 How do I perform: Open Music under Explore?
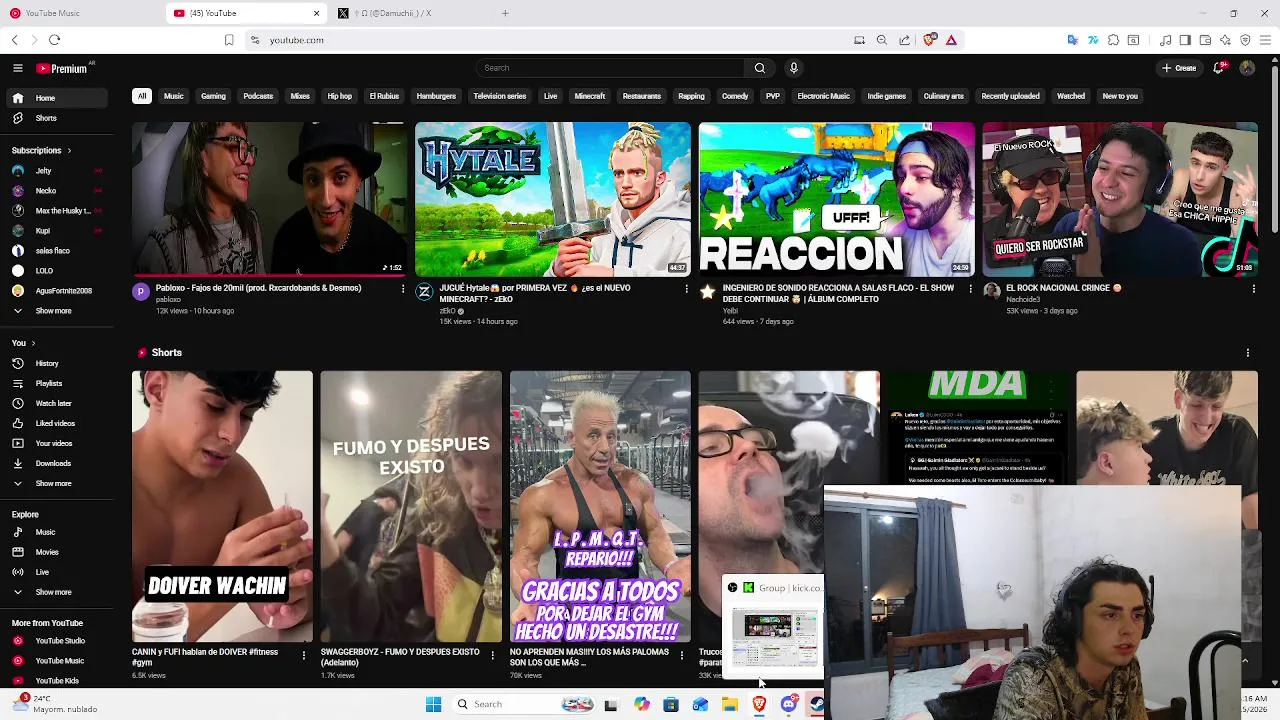[x=55, y=532]
